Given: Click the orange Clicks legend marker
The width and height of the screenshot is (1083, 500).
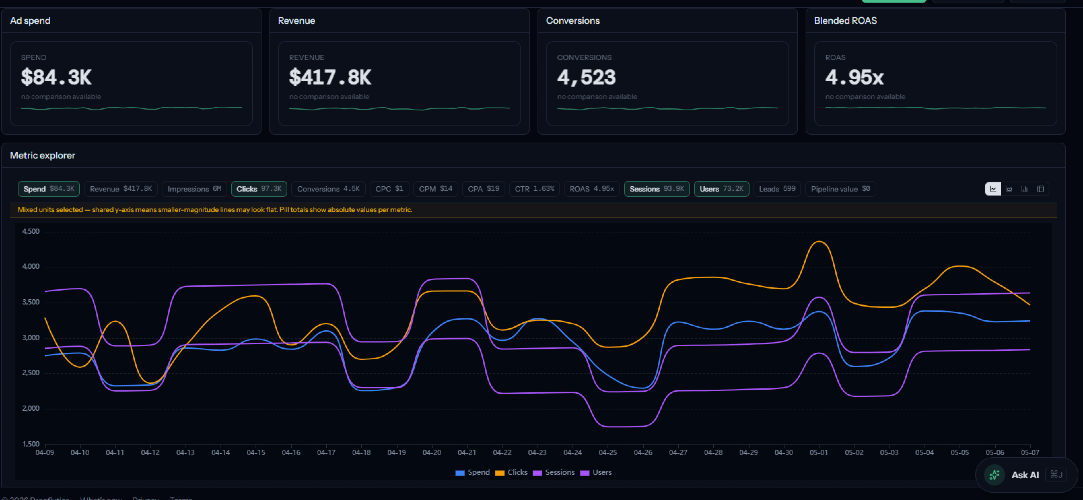Looking at the screenshot, I should [x=500, y=473].
